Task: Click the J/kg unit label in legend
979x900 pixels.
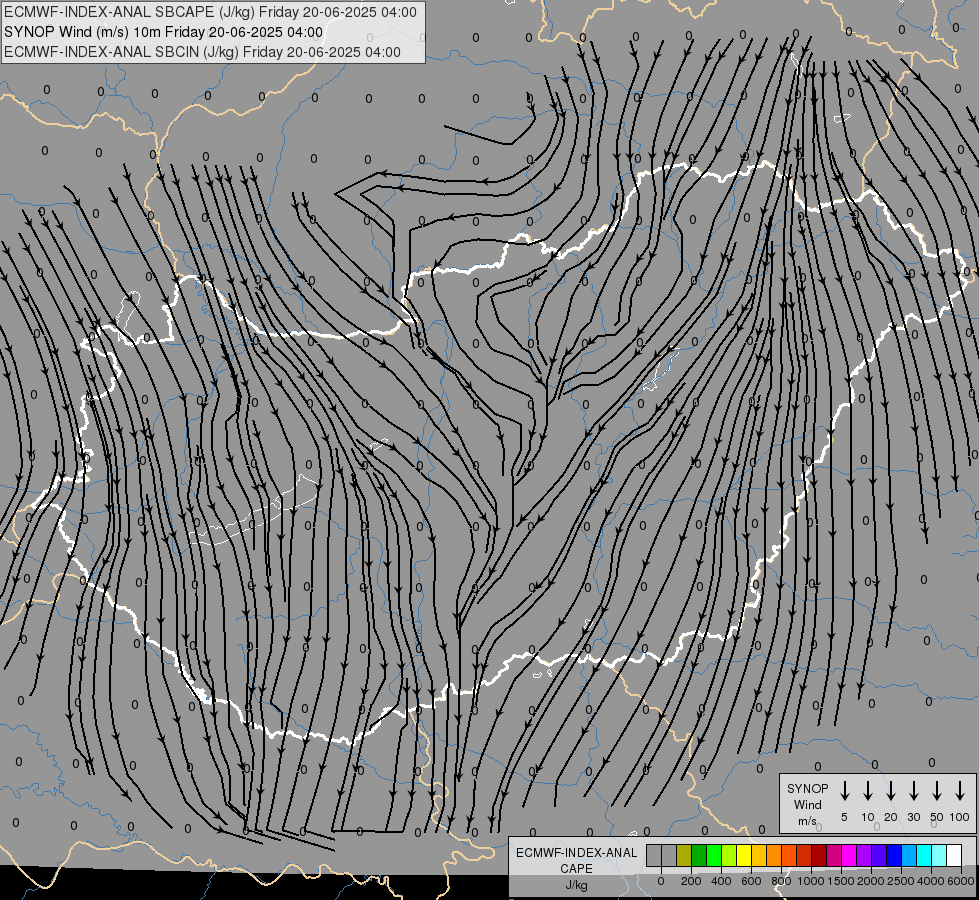Action: [576, 885]
